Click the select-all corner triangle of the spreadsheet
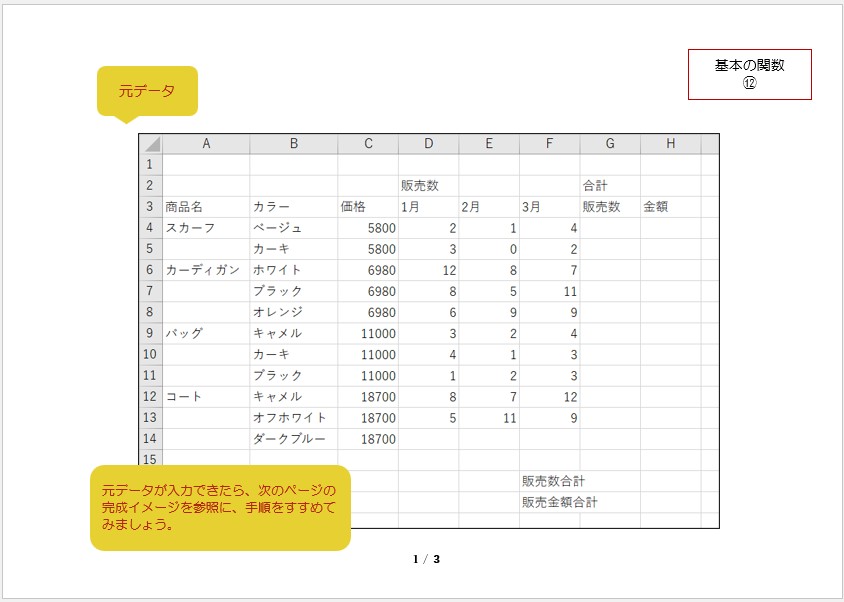This screenshot has width=844, height=602. click(x=151, y=144)
